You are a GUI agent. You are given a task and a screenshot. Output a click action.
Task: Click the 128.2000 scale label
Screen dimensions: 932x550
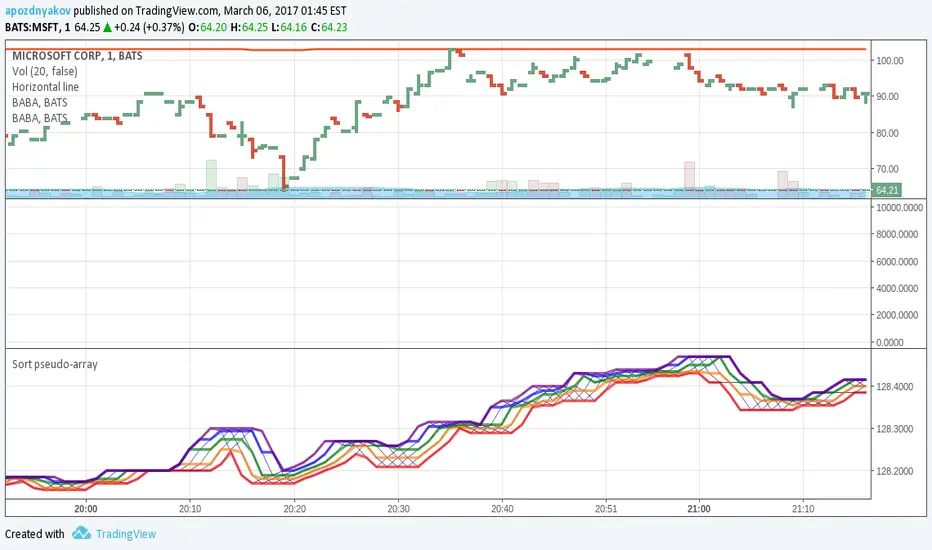tap(895, 471)
